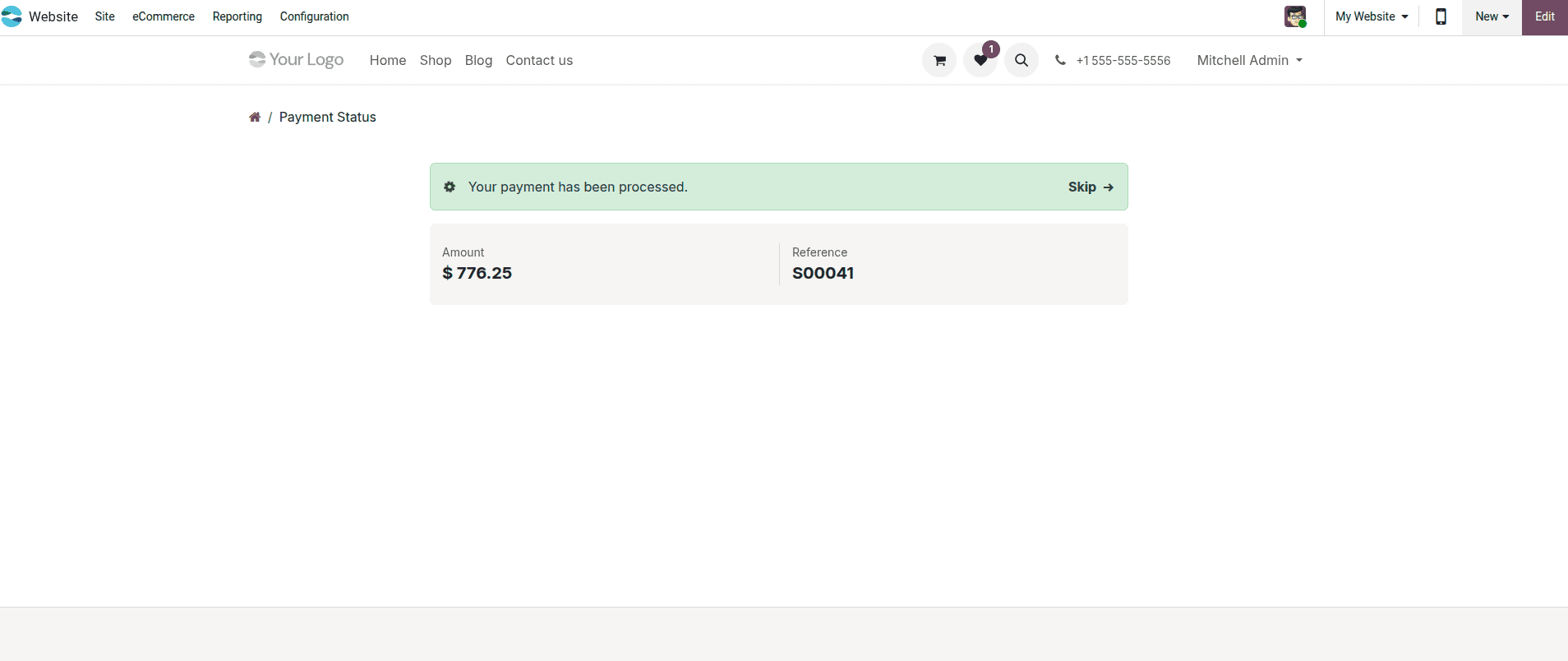Viewport: 1568px width, 661px height.
Task: Open the Contact us page
Action: pyautogui.click(x=539, y=60)
